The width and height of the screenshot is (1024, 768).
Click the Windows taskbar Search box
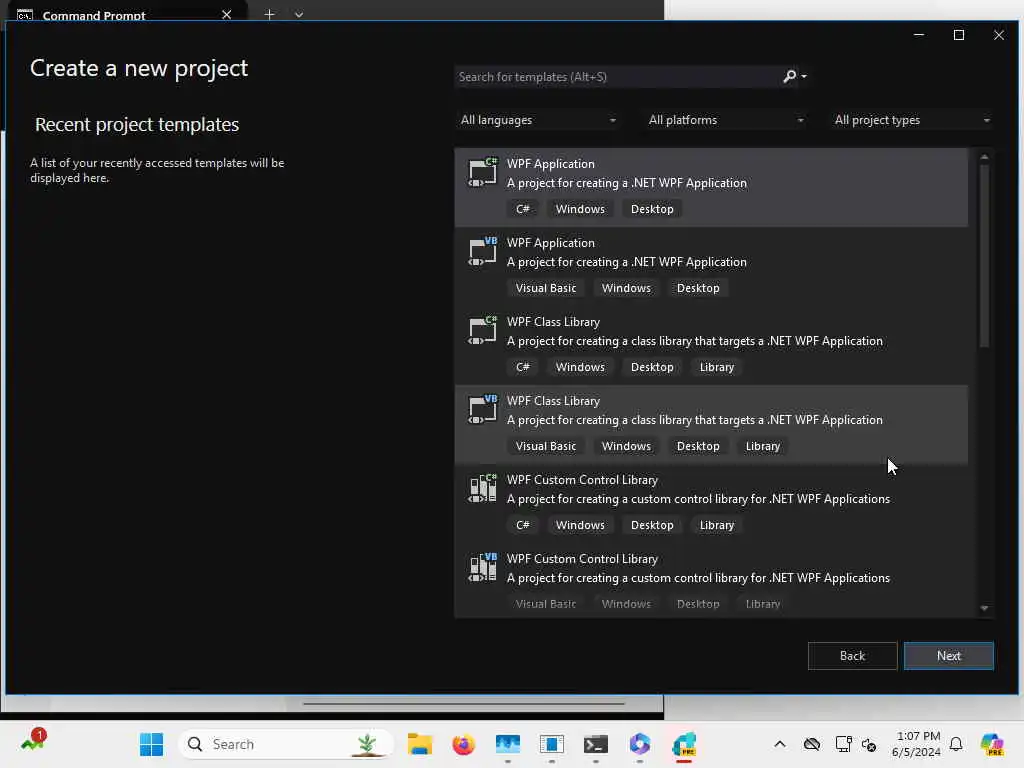286,744
